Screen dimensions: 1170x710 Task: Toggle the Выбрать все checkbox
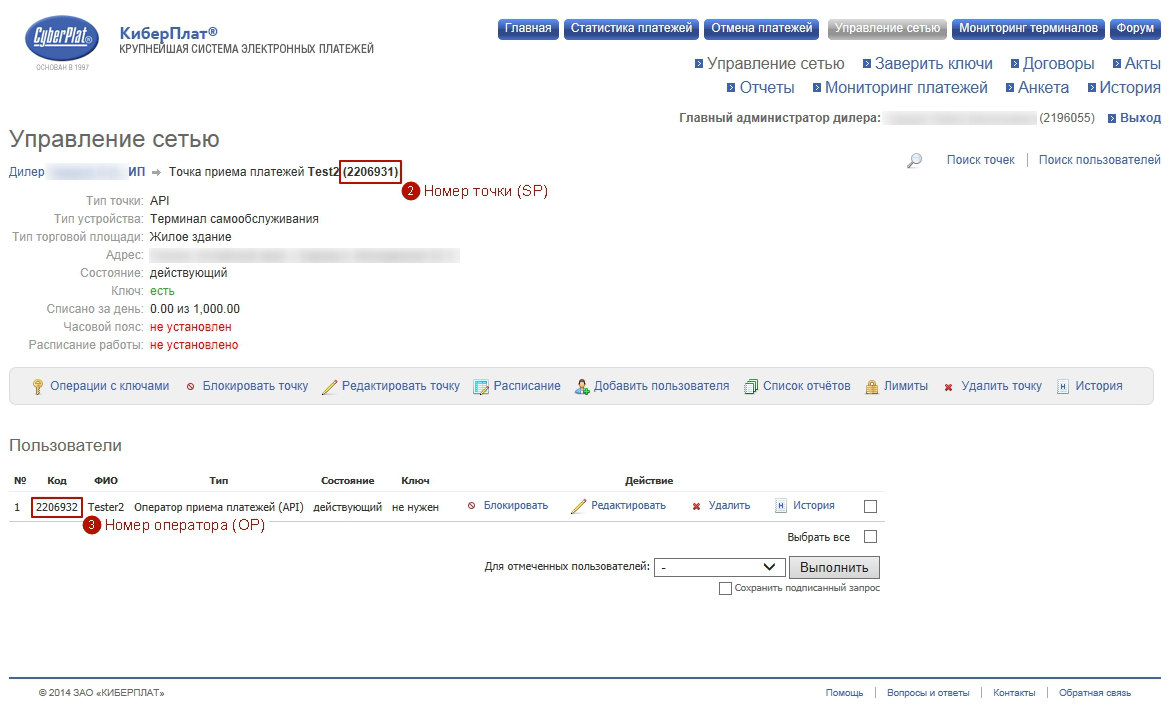click(x=870, y=537)
